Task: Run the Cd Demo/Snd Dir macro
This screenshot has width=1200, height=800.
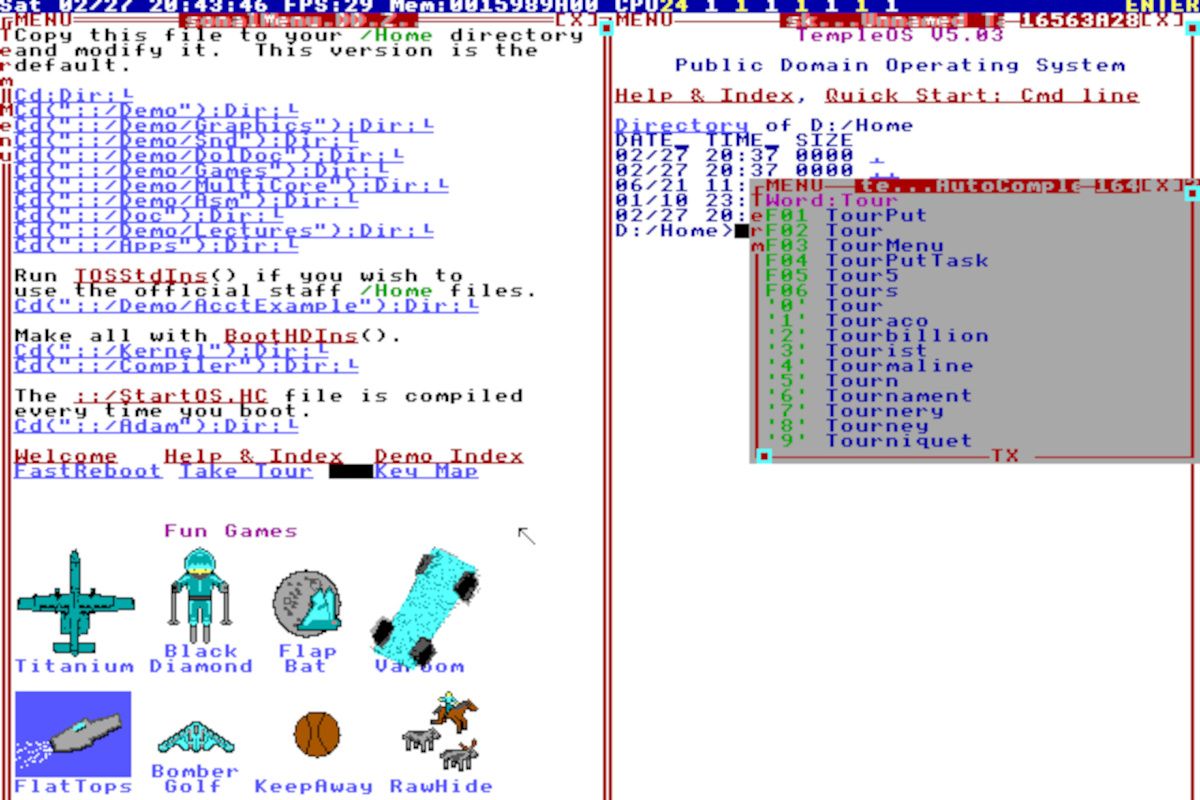Action: 186,141
